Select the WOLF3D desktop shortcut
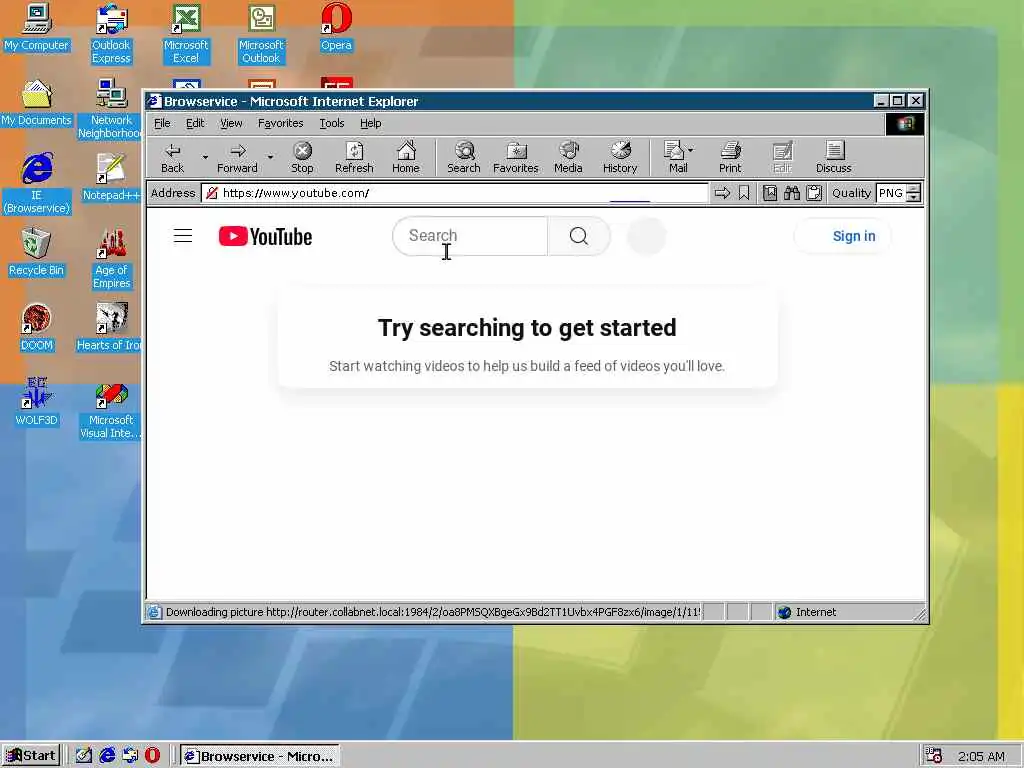This screenshot has width=1024, height=768. click(37, 402)
